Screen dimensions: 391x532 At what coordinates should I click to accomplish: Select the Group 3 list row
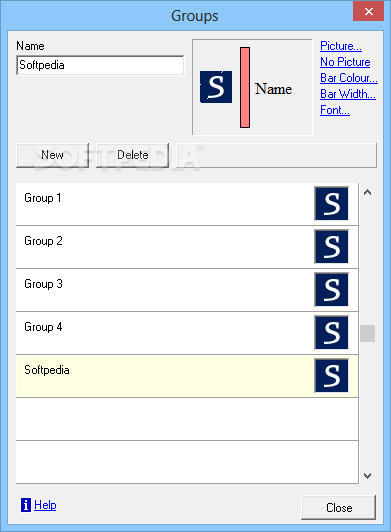[187, 290]
